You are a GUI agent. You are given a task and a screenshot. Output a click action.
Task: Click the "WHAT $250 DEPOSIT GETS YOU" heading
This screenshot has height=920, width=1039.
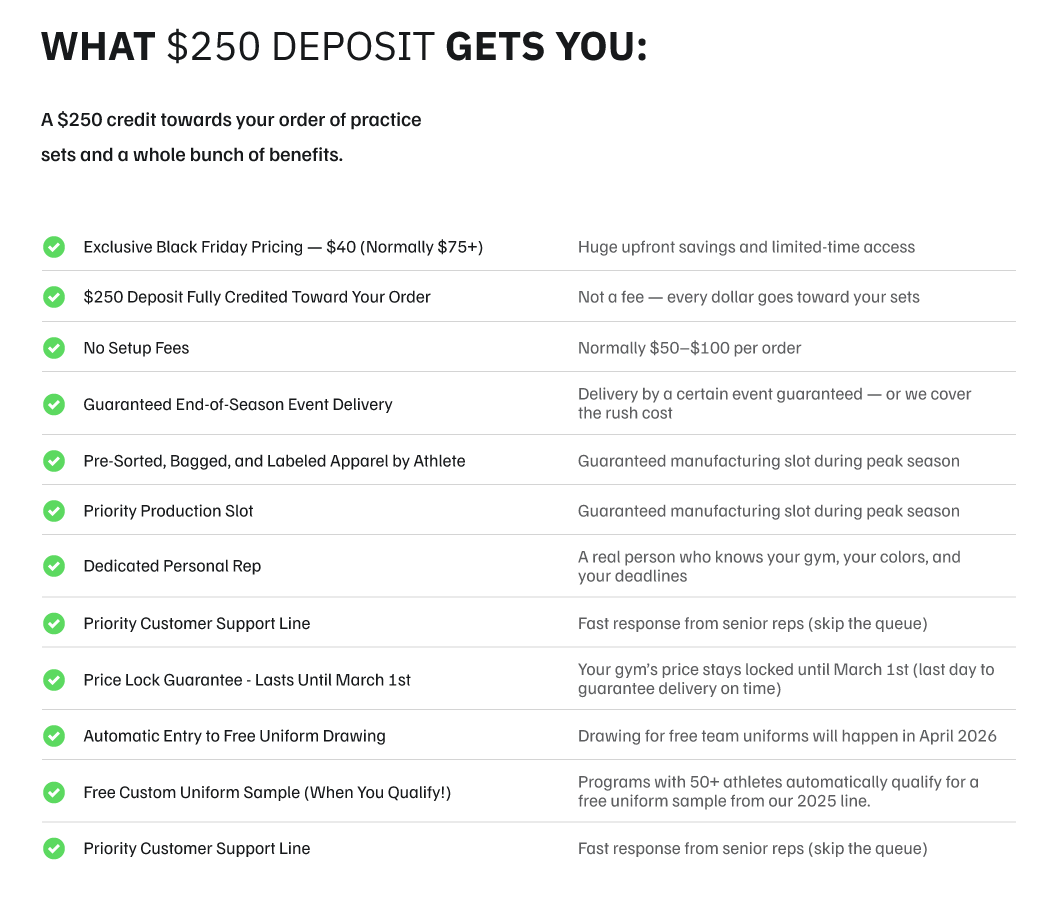[344, 47]
